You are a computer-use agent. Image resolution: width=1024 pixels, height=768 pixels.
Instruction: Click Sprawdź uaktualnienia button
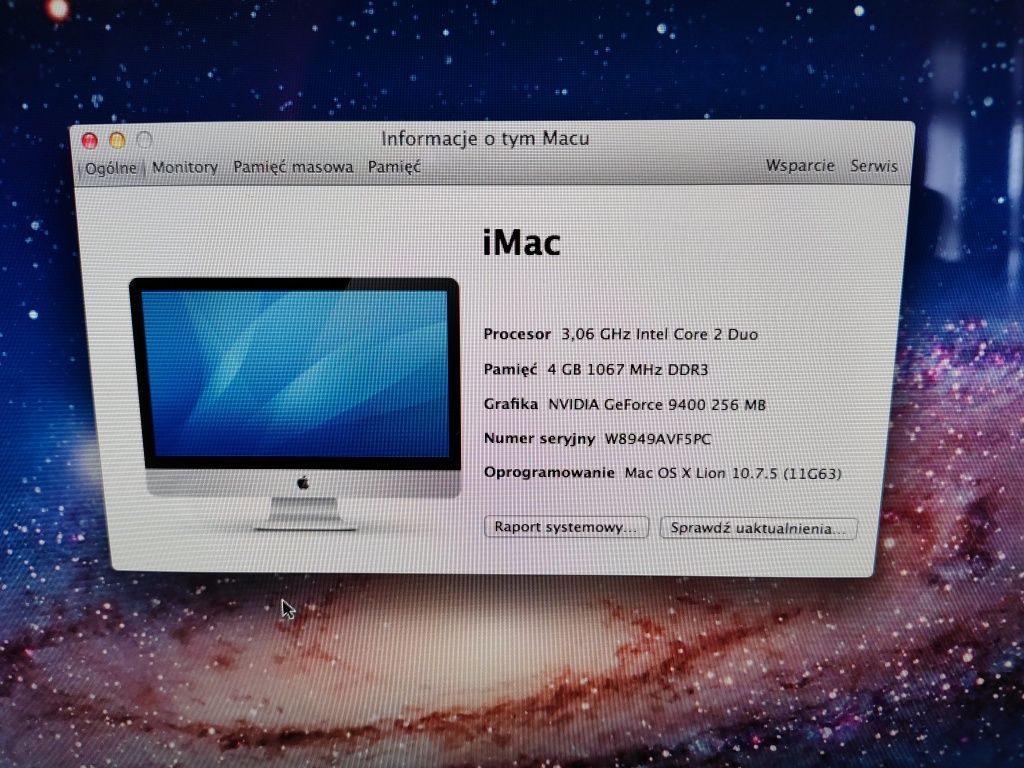click(758, 528)
